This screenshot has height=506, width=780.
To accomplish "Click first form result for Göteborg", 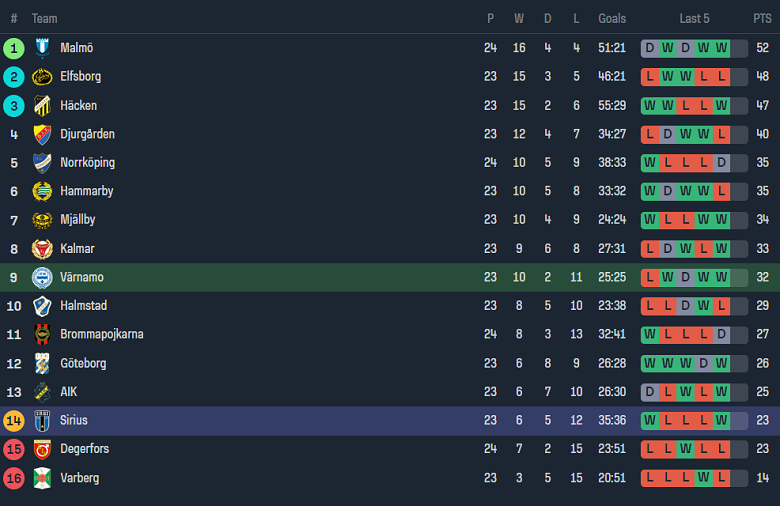I will pos(650,363).
